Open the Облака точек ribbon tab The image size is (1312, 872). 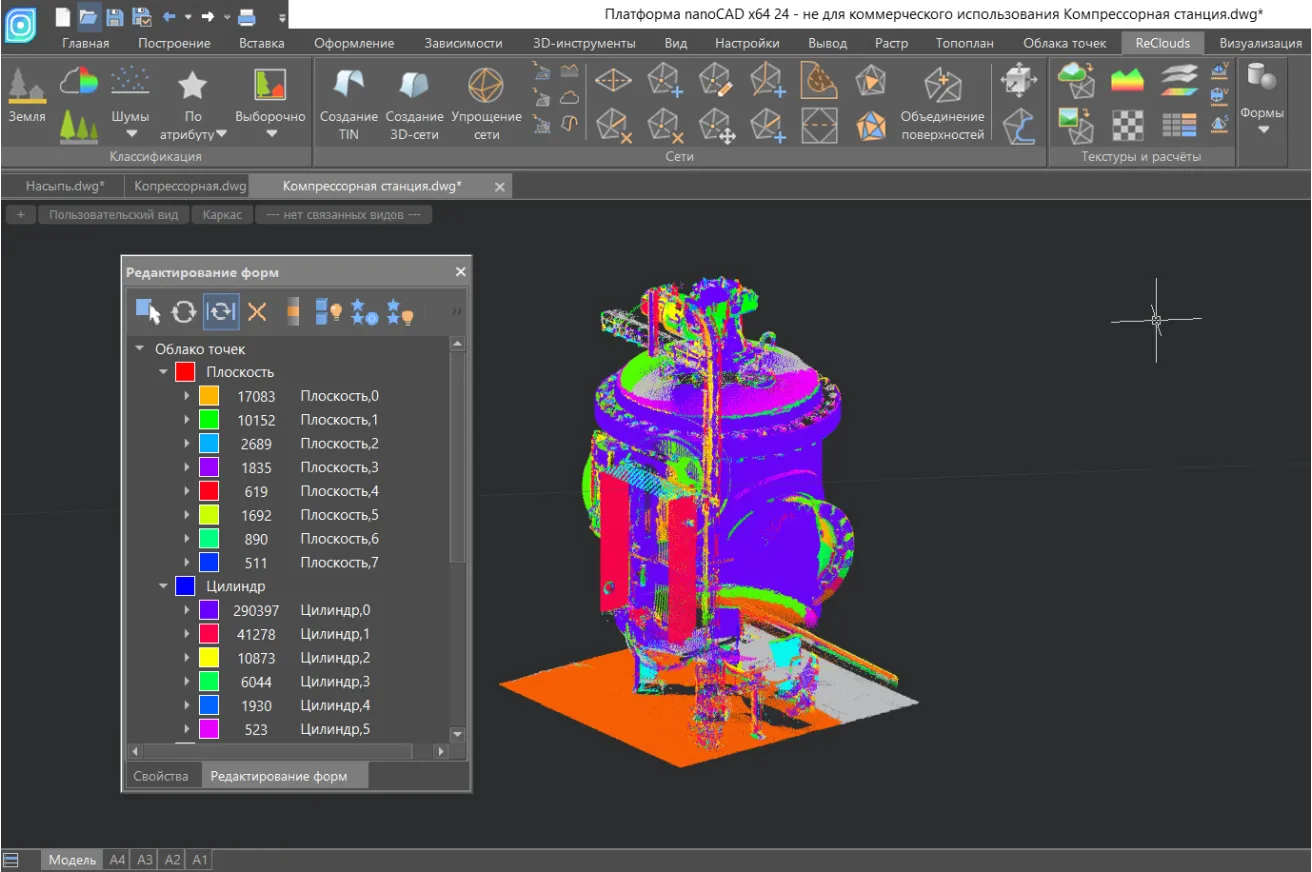1064,43
